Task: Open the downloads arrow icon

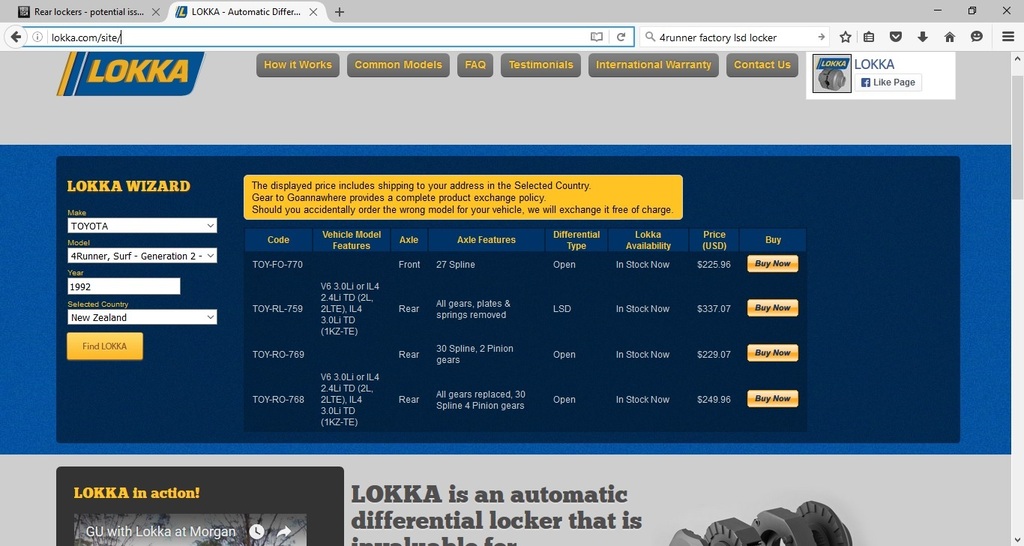Action: coord(922,37)
